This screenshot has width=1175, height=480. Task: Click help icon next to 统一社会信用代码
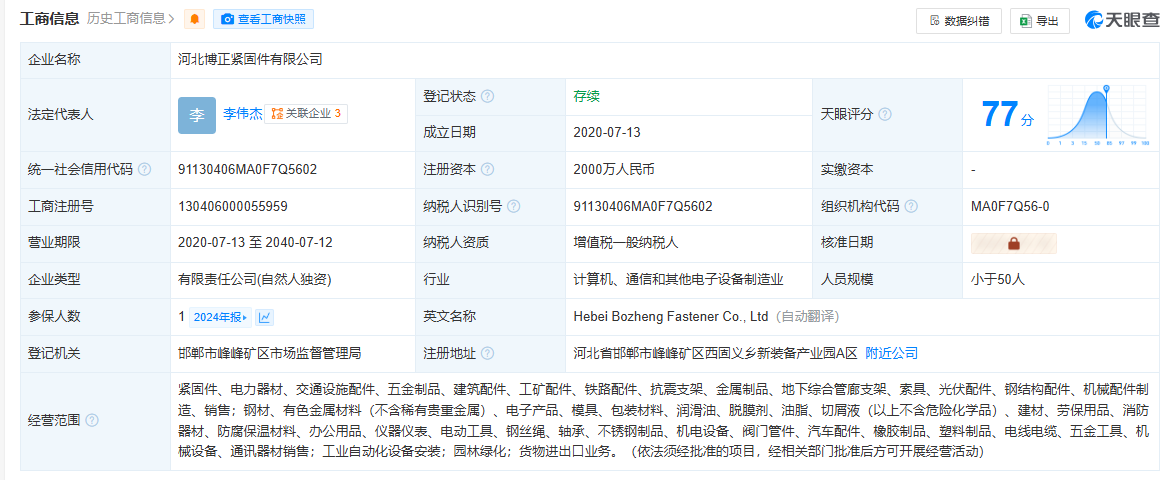(145, 169)
